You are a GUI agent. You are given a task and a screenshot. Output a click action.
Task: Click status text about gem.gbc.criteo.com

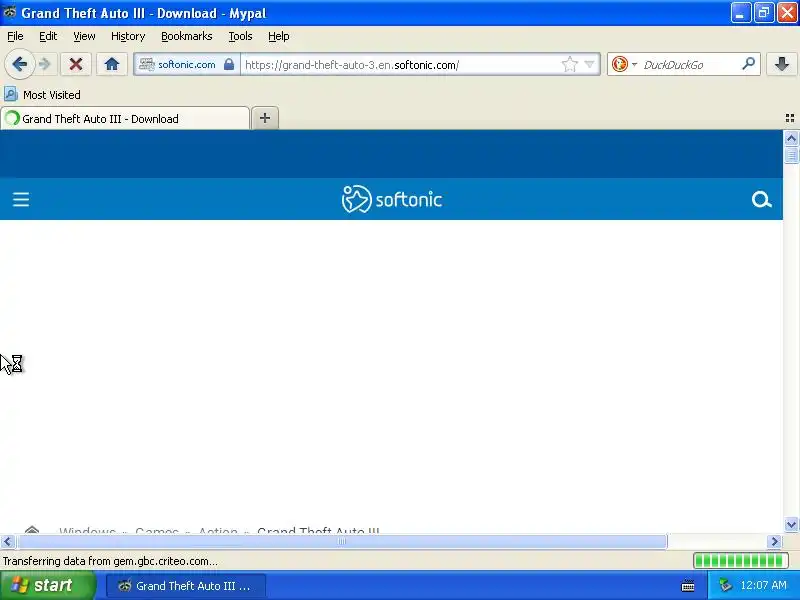click(110, 561)
